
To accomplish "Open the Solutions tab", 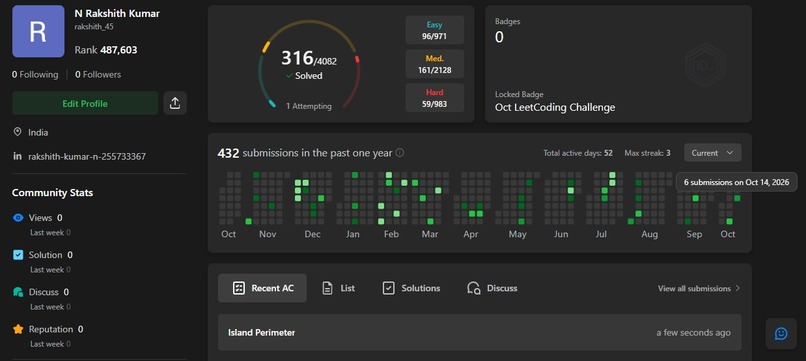I will coord(411,288).
